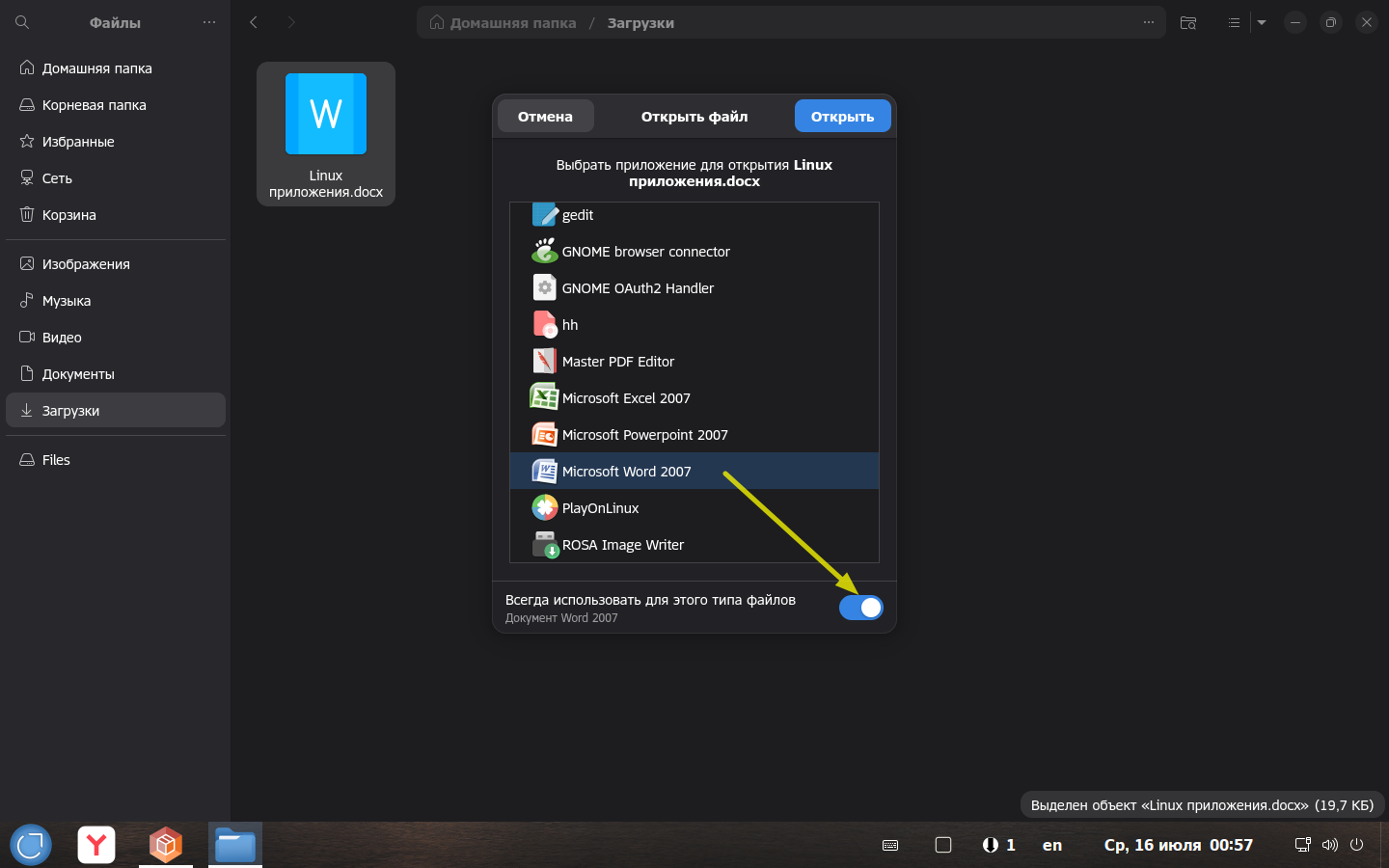1389x868 pixels.
Task: Click the blue Открыть button
Action: pyautogui.click(x=842, y=117)
